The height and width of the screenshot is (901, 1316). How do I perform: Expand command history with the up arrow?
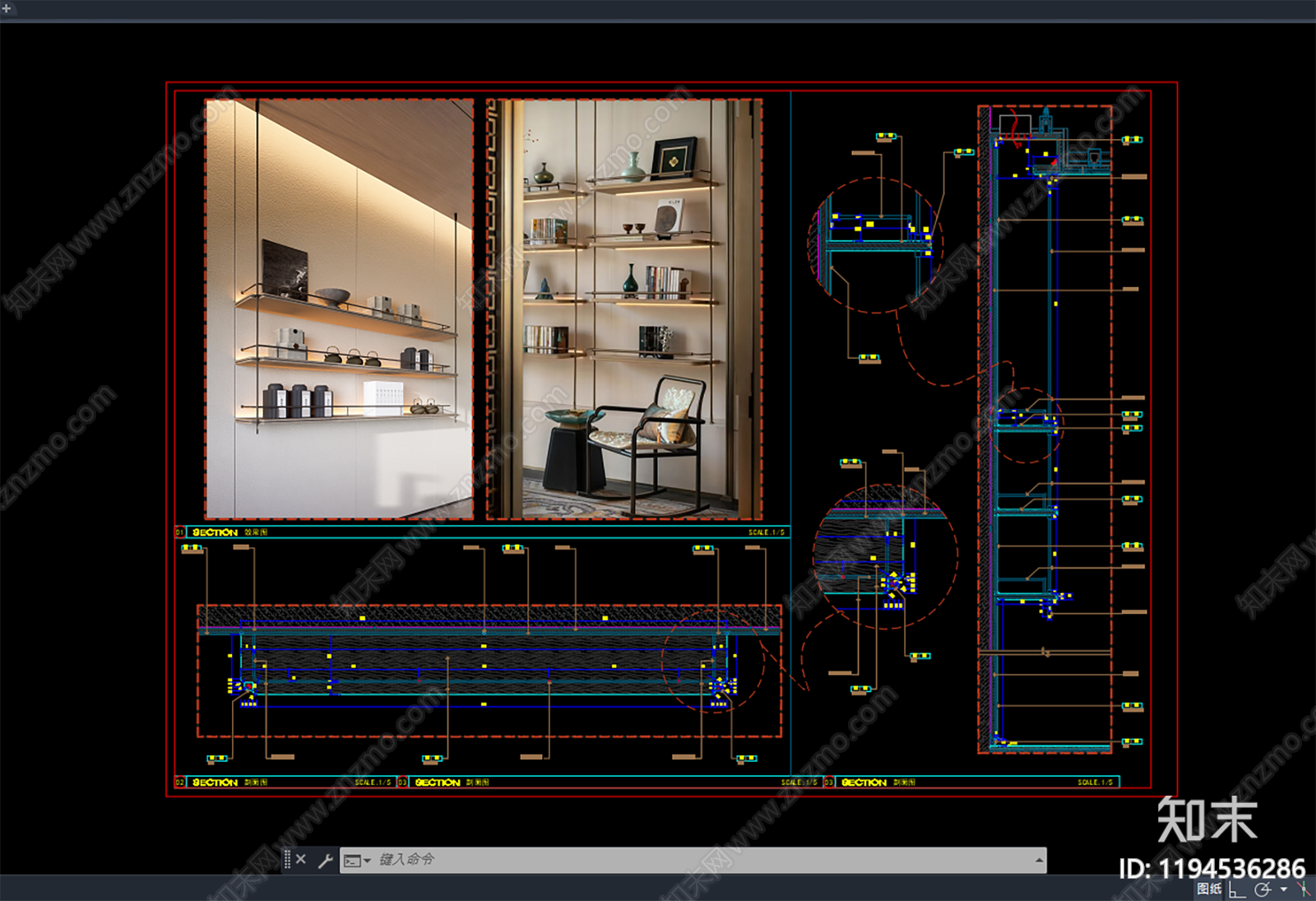click(x=1040, y=860)
